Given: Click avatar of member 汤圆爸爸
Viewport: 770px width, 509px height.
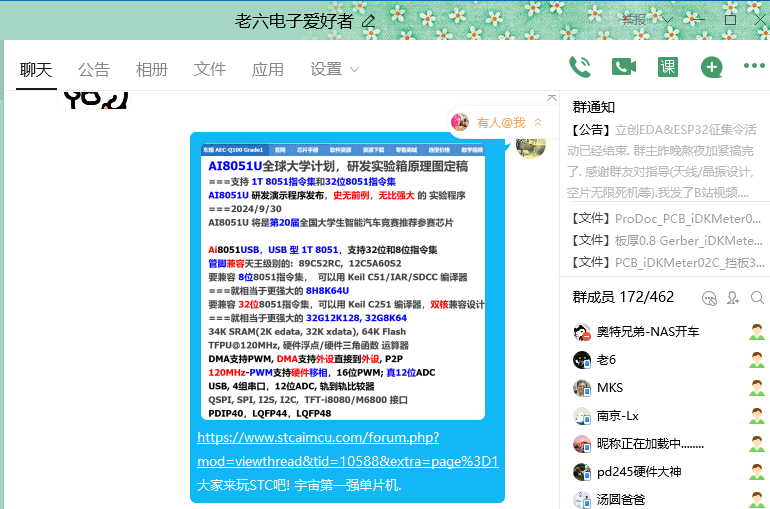Looking at the screenshot, I should click(582, 500).
